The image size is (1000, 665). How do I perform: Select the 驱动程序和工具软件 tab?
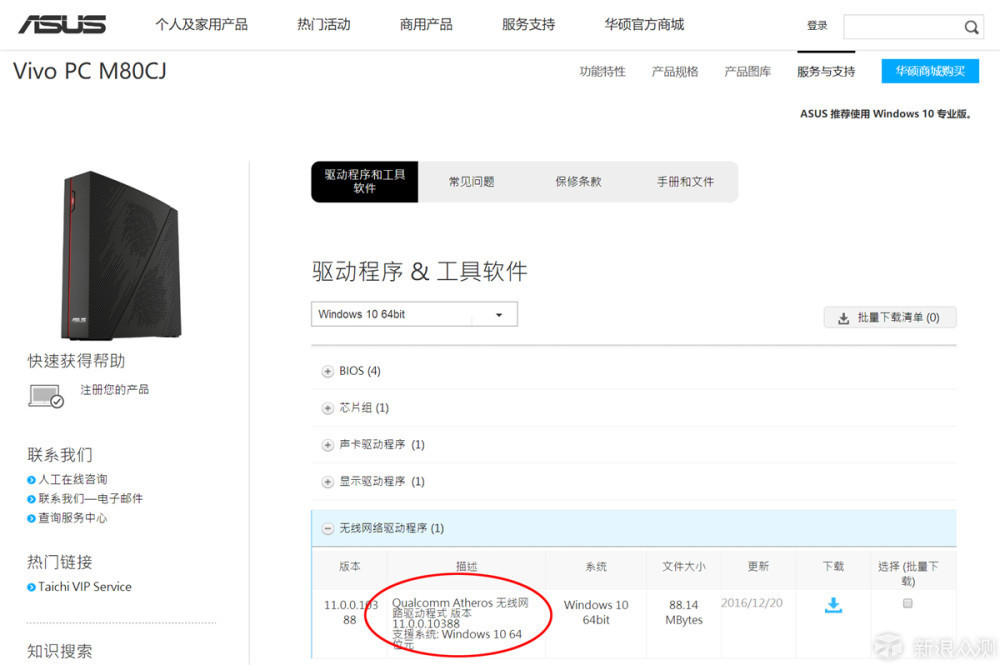[x=364, y=182]
